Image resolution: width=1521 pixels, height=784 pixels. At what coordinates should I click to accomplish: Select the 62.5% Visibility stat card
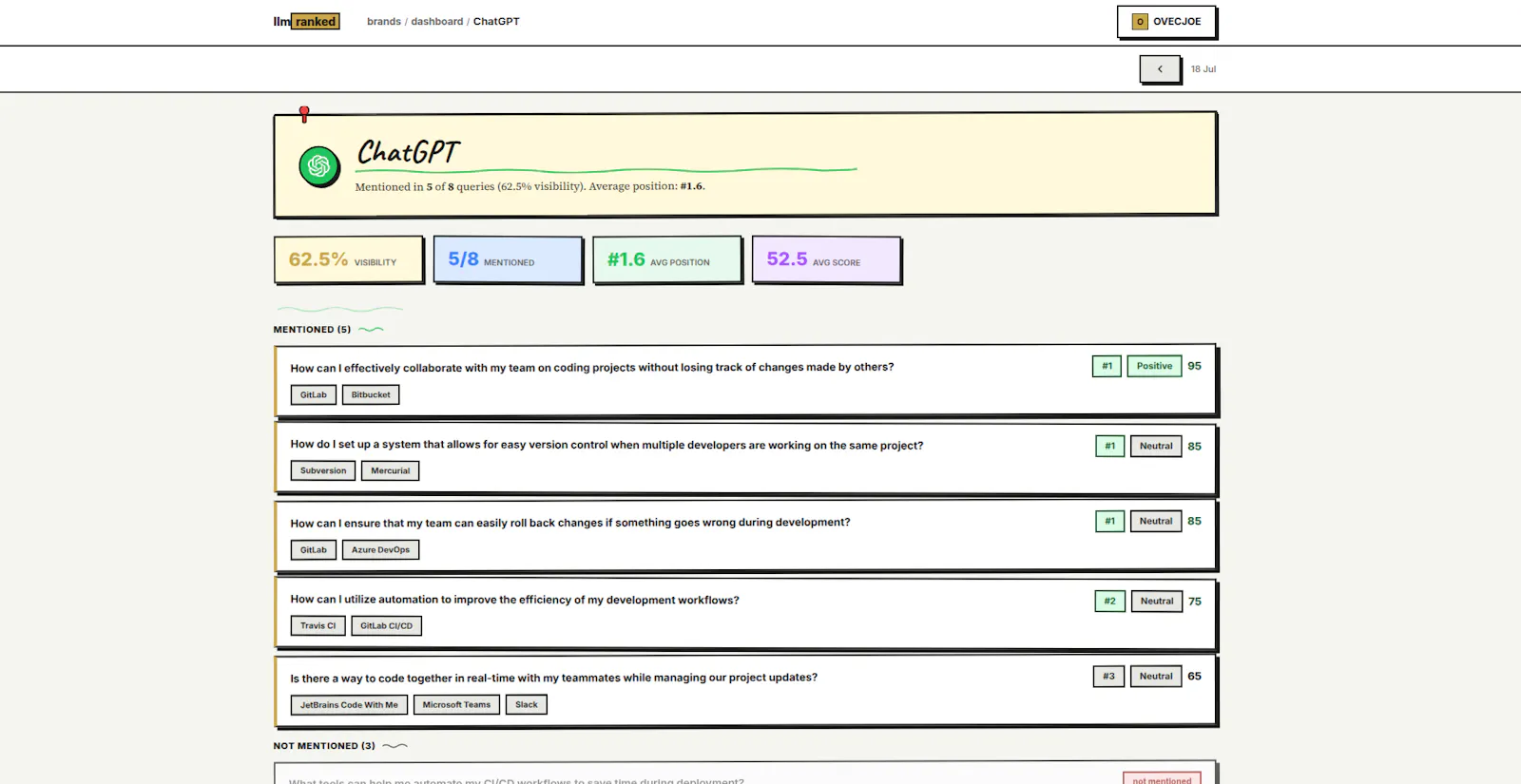349,259
